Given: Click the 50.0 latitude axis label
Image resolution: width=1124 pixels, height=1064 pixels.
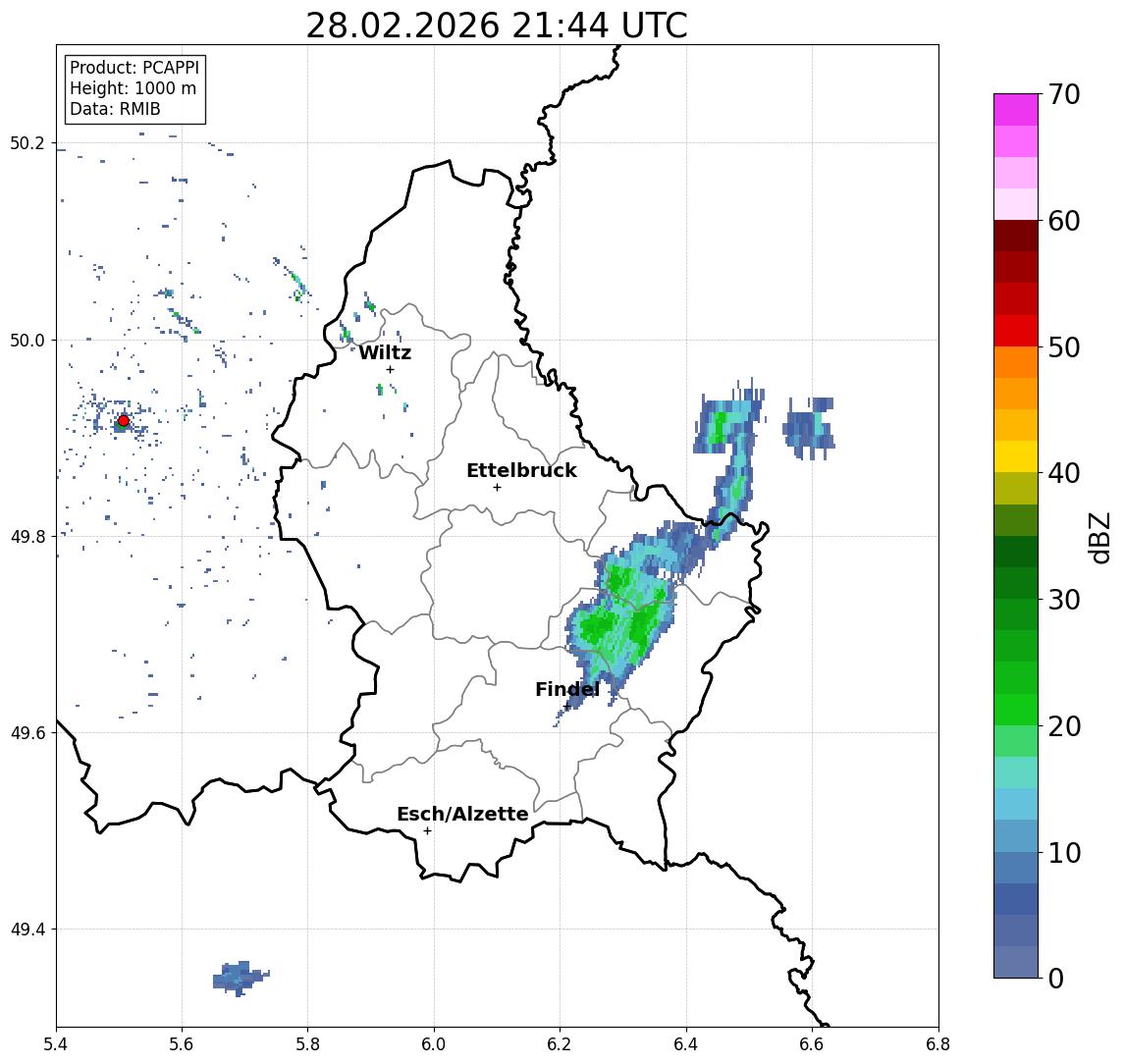Looking at the screenshot, I should coord(27,340).
